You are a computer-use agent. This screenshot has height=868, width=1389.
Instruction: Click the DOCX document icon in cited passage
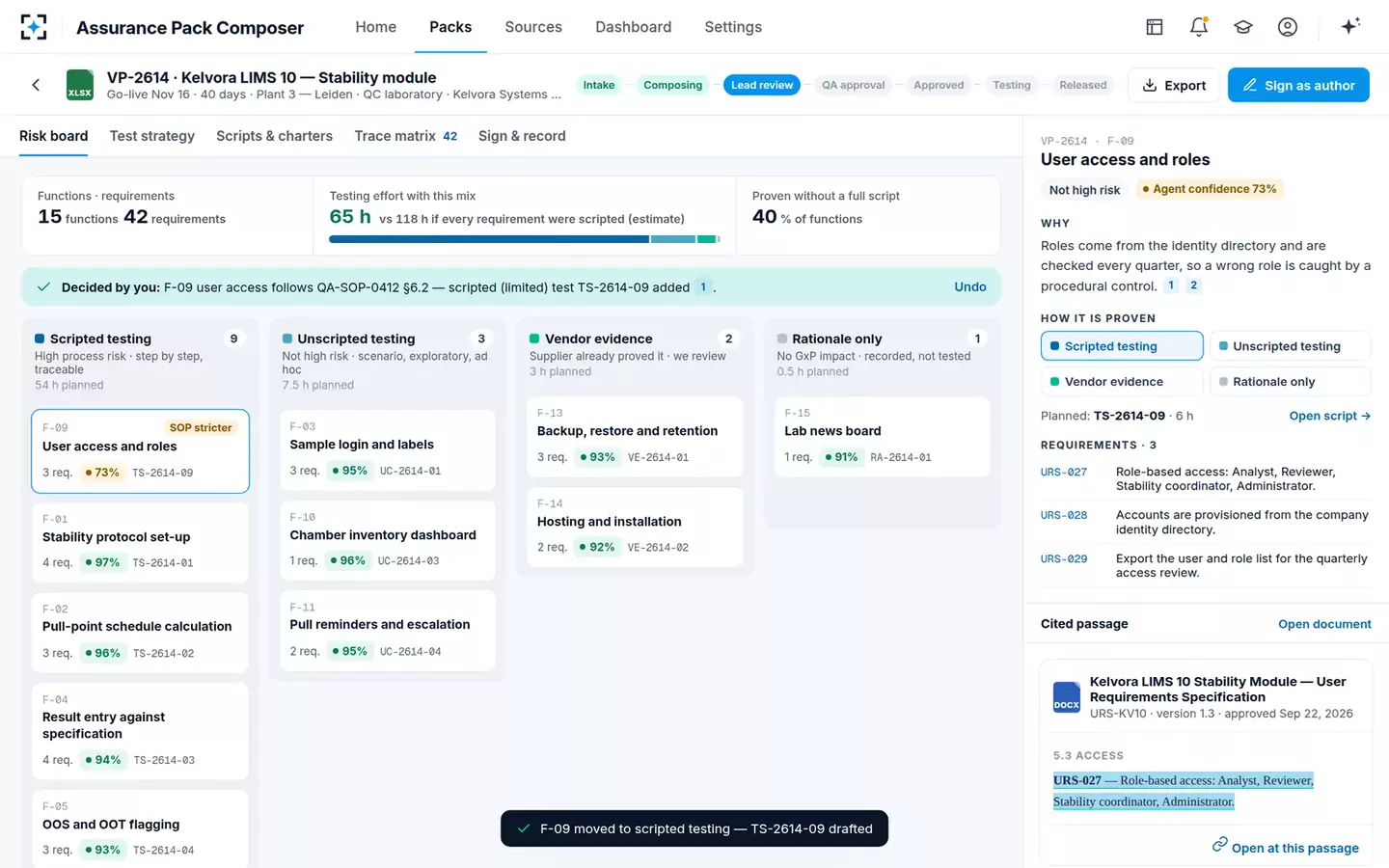coord(1066,696)
